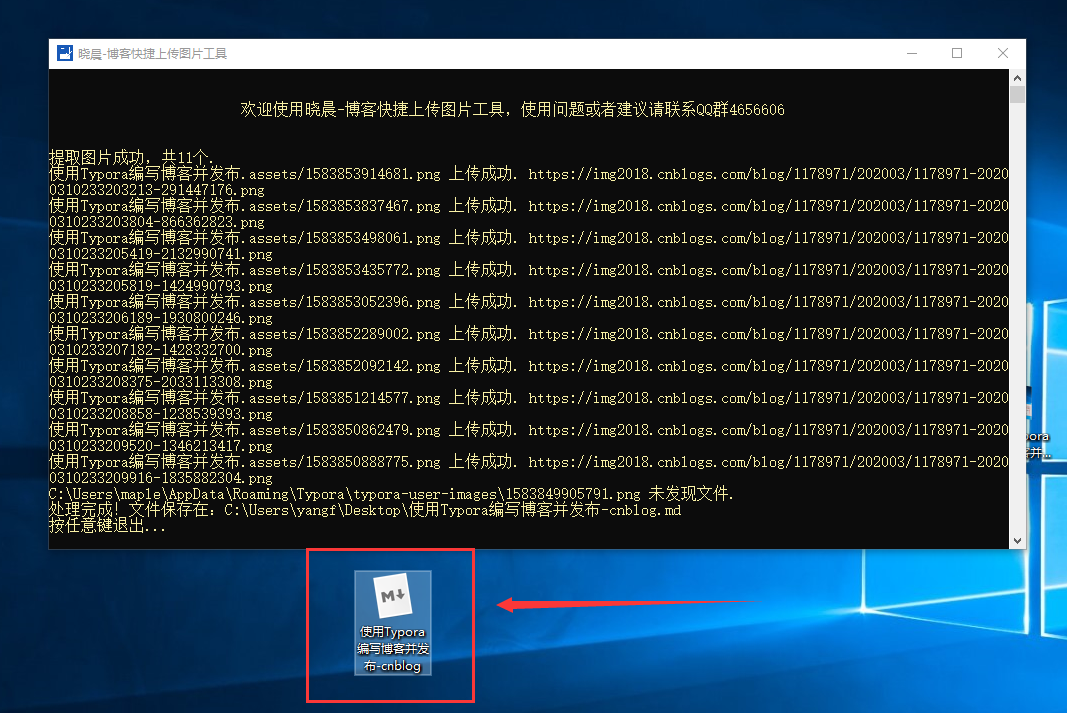Close the 晓晨-博客快捷上传图片工具 window
This screenshot has height=713, width=1067.
1002,53
